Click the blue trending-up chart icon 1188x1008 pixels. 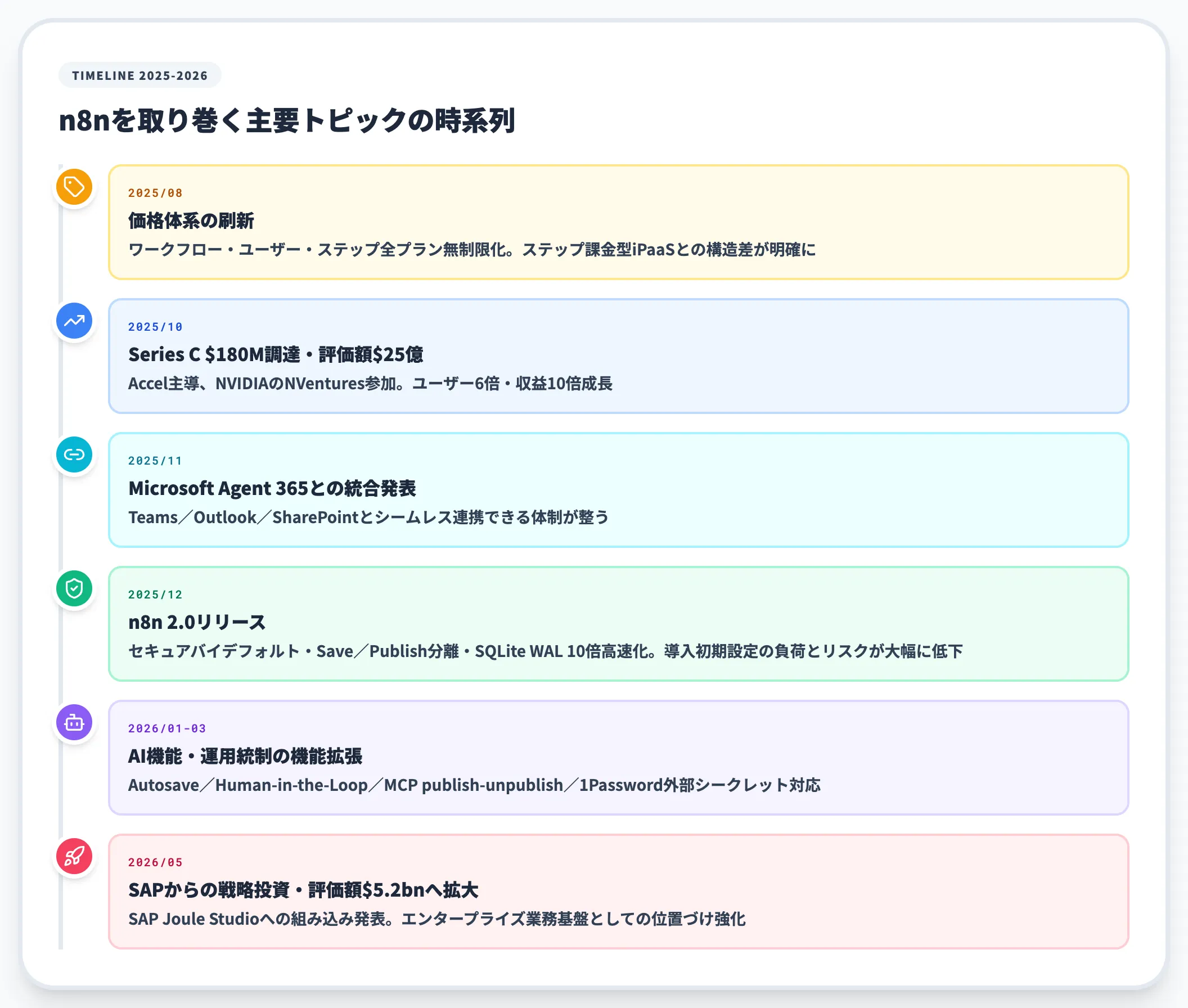click(74, 321)
